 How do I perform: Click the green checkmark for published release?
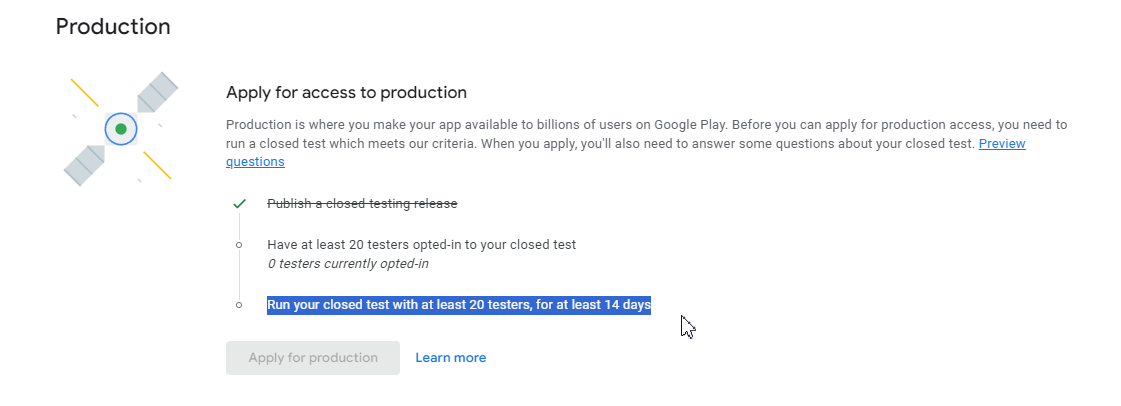click(239, 204)
